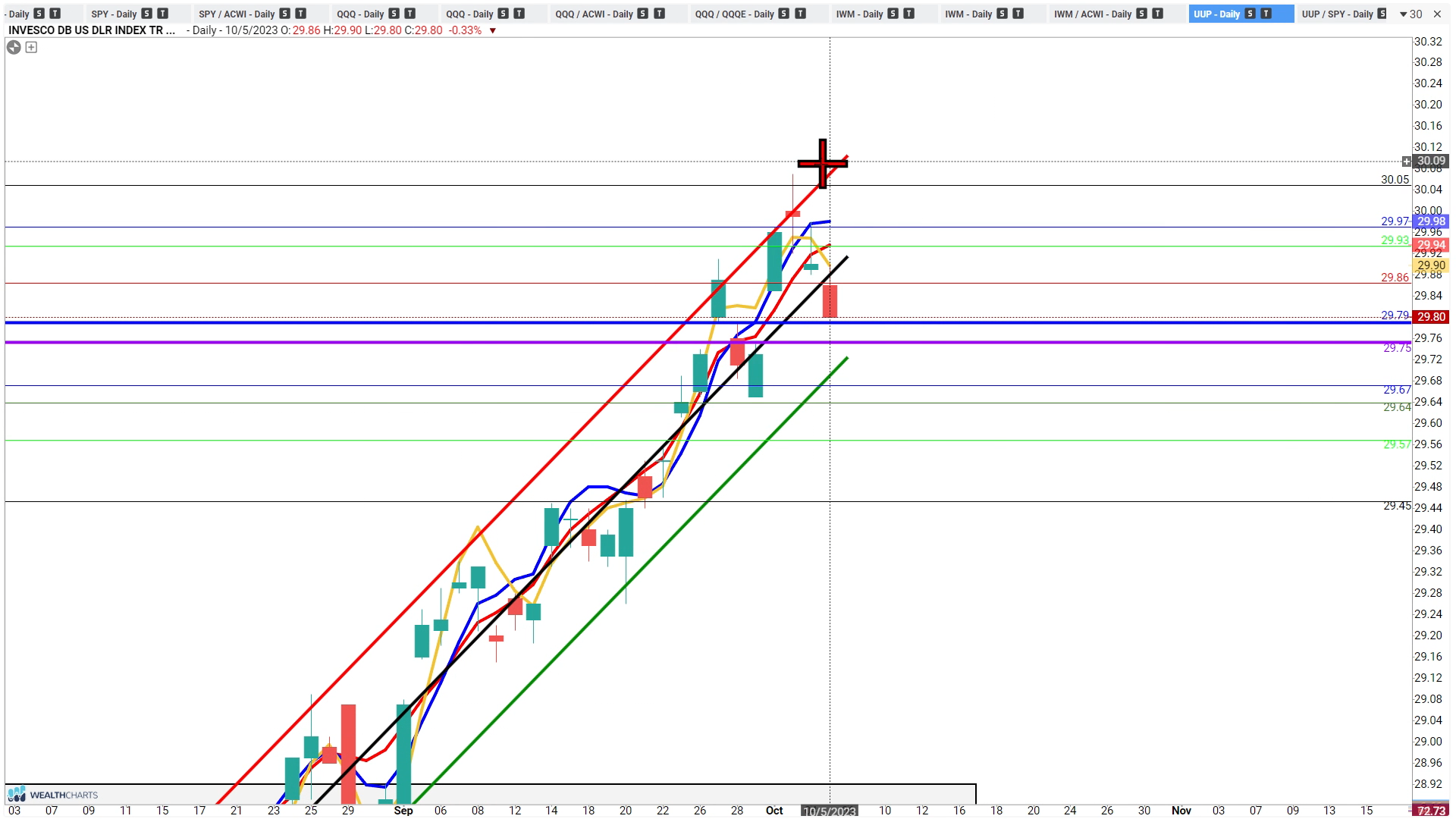1456x819 pixels.
Task: Select the 30.05 horizontal line label
Action: 1395,180
